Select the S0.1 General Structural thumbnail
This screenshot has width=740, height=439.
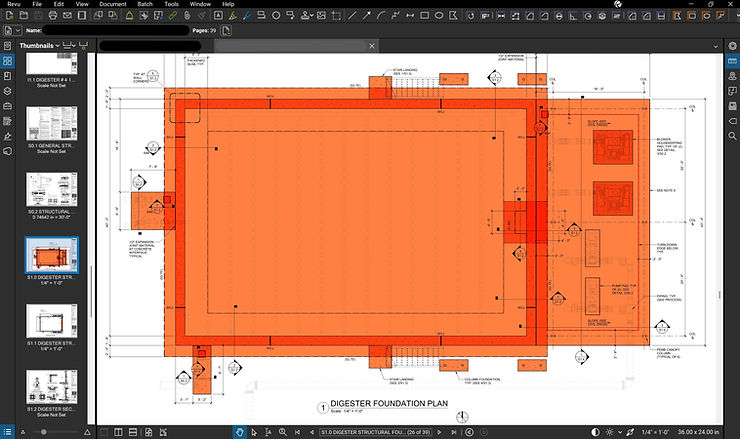[51, 124]
